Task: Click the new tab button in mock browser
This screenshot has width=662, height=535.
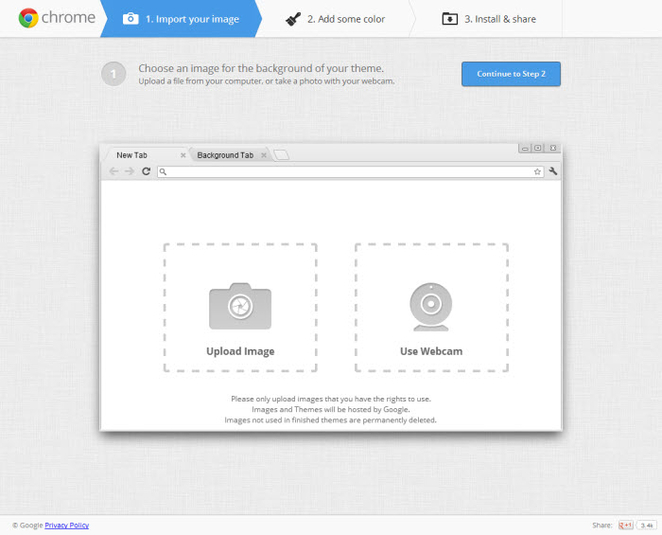Action: [x=281, y=155]
